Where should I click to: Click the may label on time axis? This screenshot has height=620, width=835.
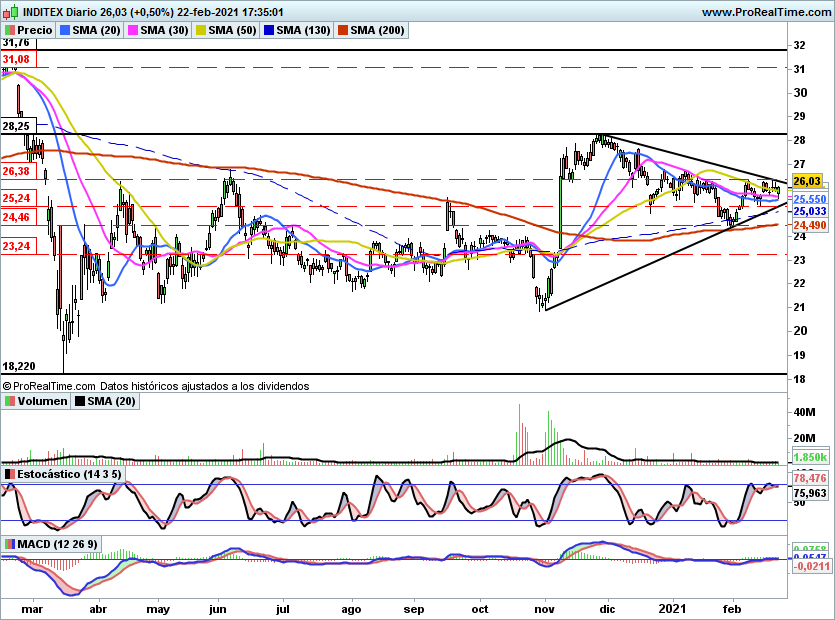pos(158,609)
